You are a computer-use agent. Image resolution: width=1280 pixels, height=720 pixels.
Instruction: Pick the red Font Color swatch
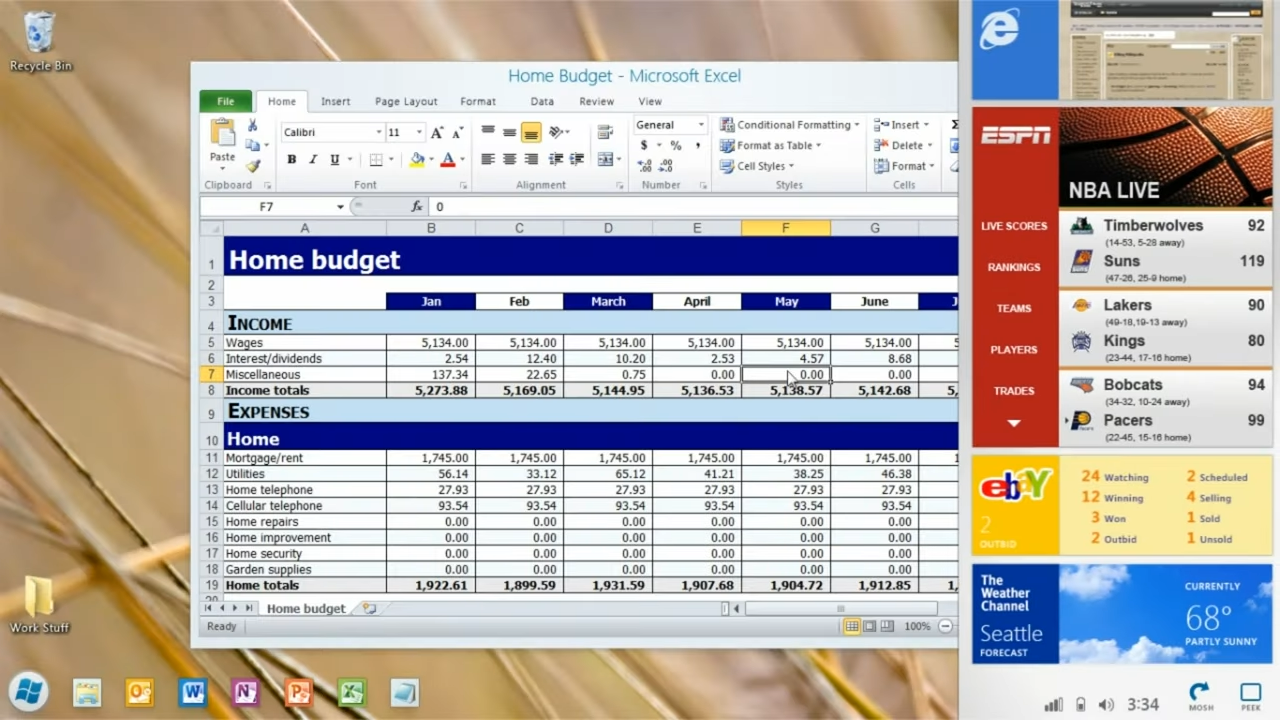(x=448, y=160)
